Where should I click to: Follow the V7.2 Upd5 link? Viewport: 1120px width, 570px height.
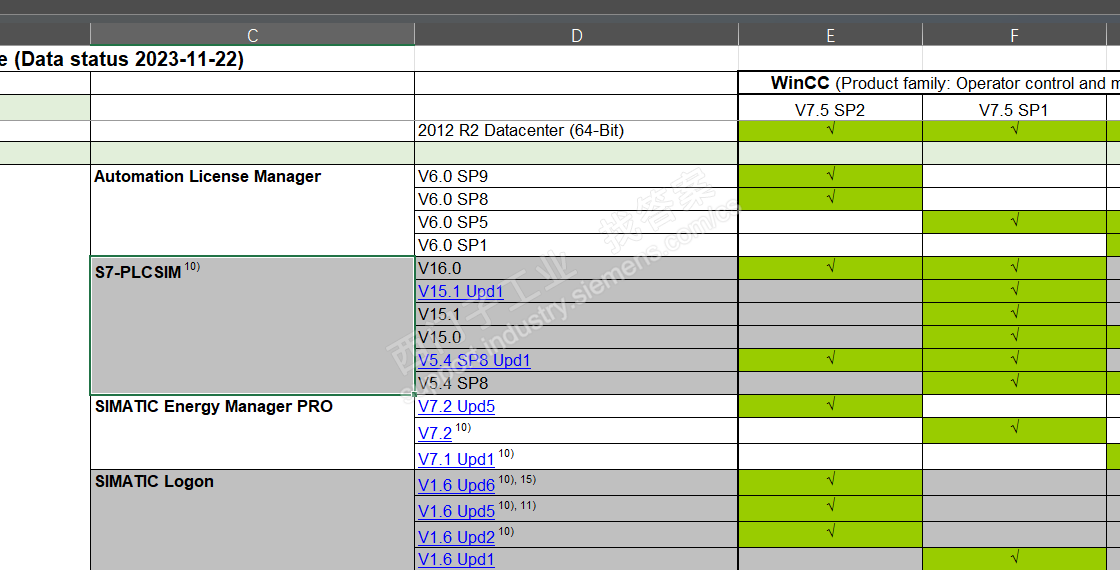tap(456, 406)
